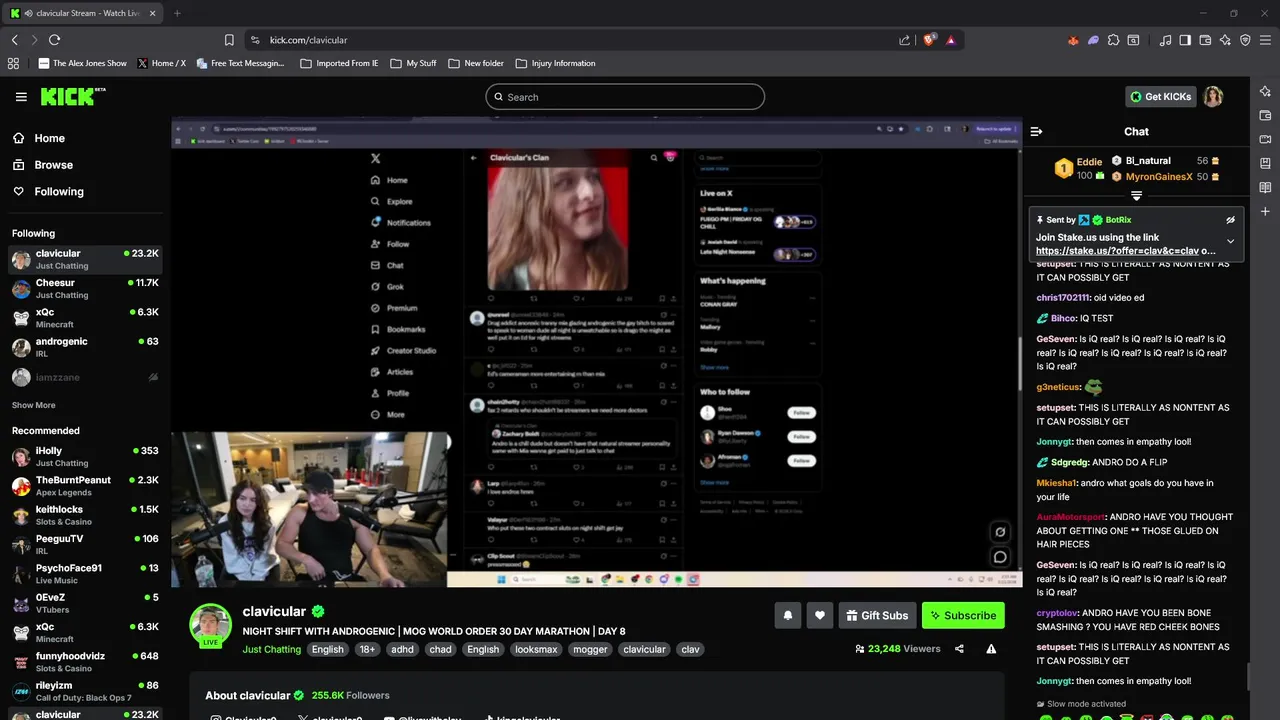Expand the My Stuff bookmark folder
This screenshot has height=720, width=1280.
(413, 63)
